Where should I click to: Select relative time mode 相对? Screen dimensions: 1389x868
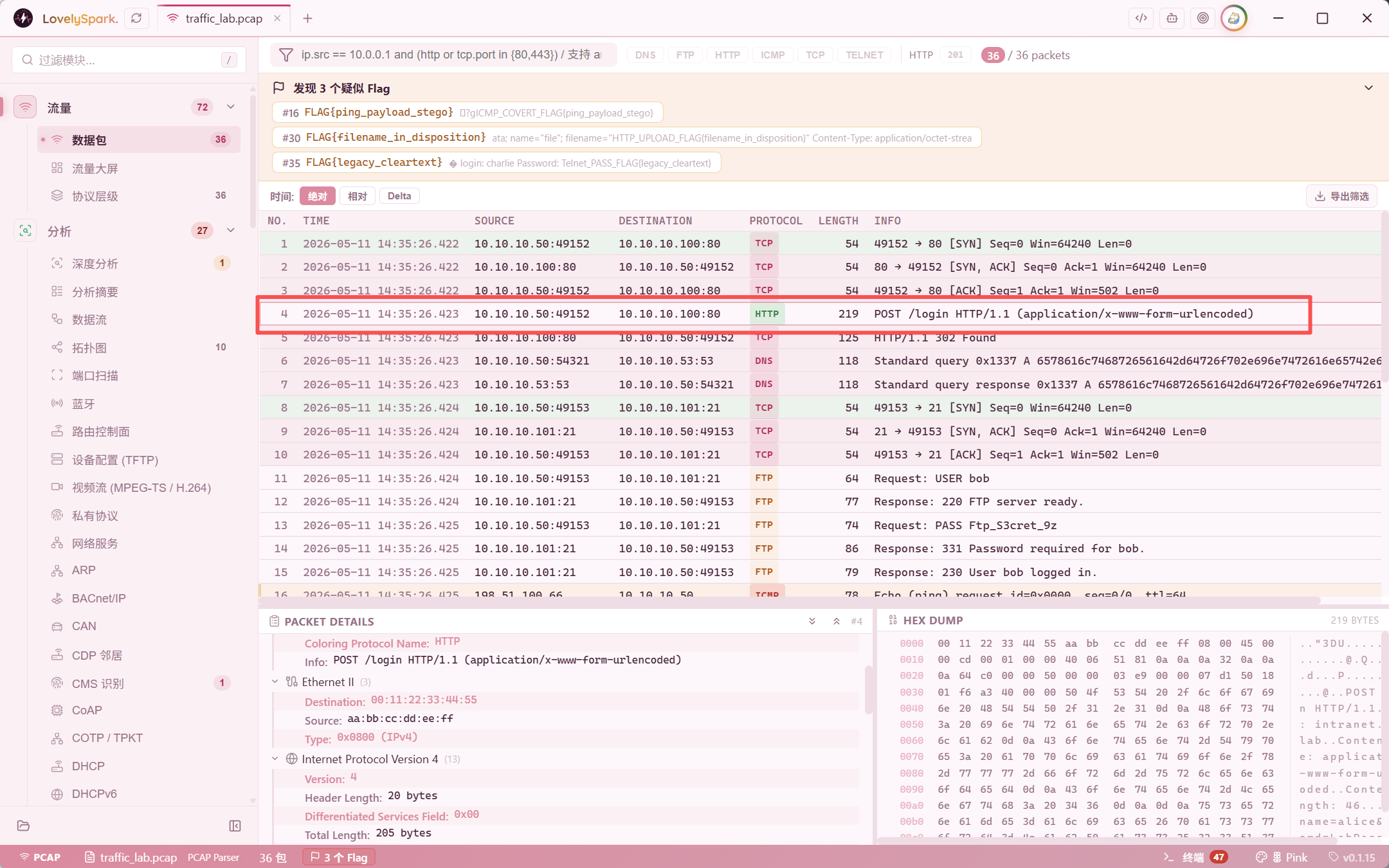[357, 196]
